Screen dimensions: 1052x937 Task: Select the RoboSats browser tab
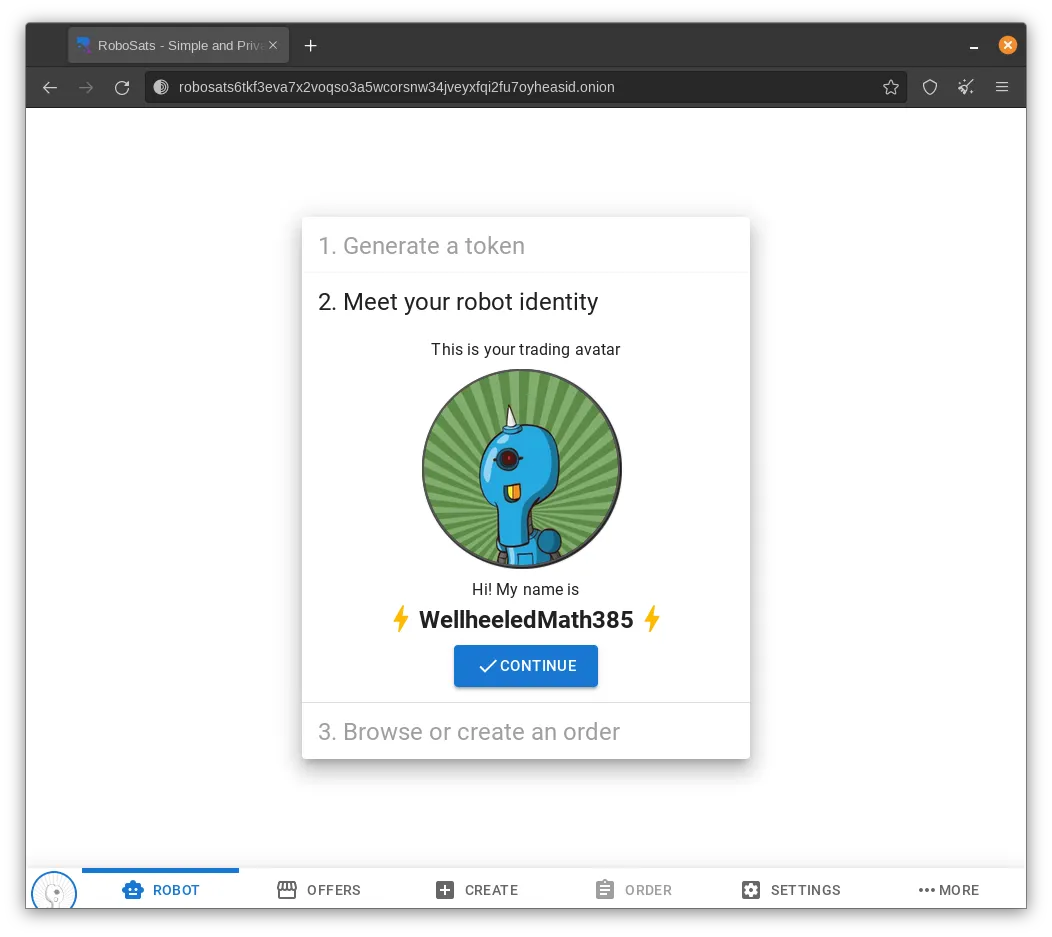pyautogui.click(x=178, y=46)
